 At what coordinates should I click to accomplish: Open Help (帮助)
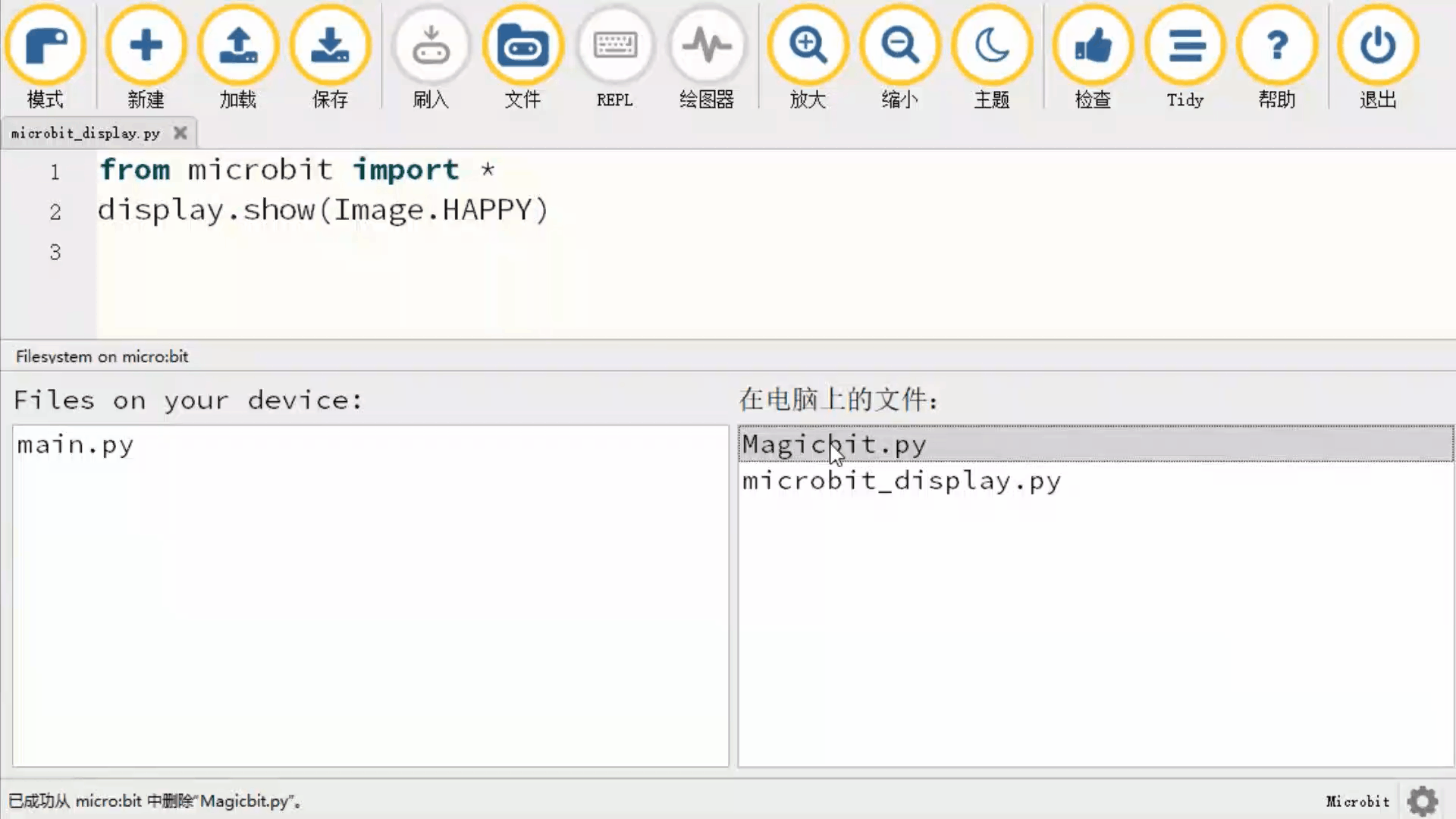(x=1277, y=57)
